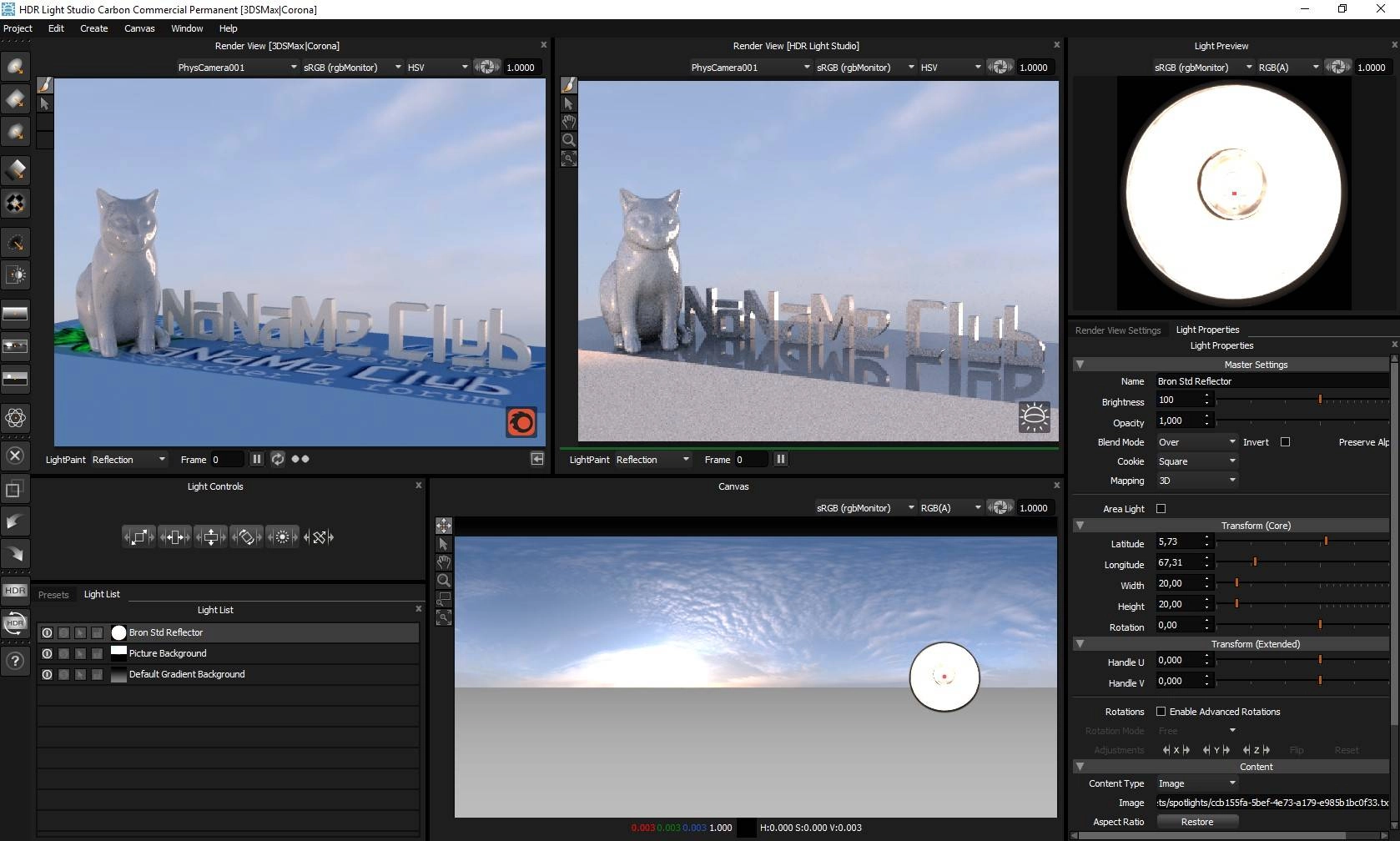Select the atom-shaped icon in the left toolbar
Viewport: 1400px width, 841px height.
tap(15, 417)
